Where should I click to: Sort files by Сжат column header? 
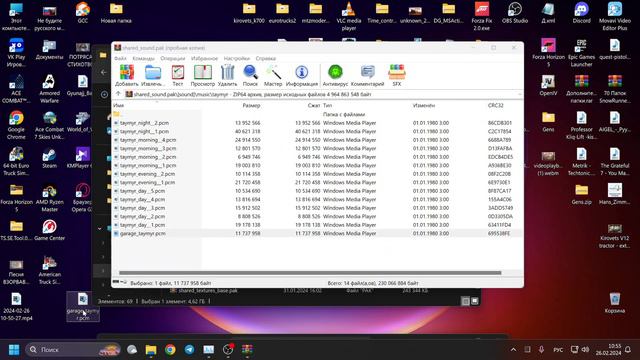point(313,105)
